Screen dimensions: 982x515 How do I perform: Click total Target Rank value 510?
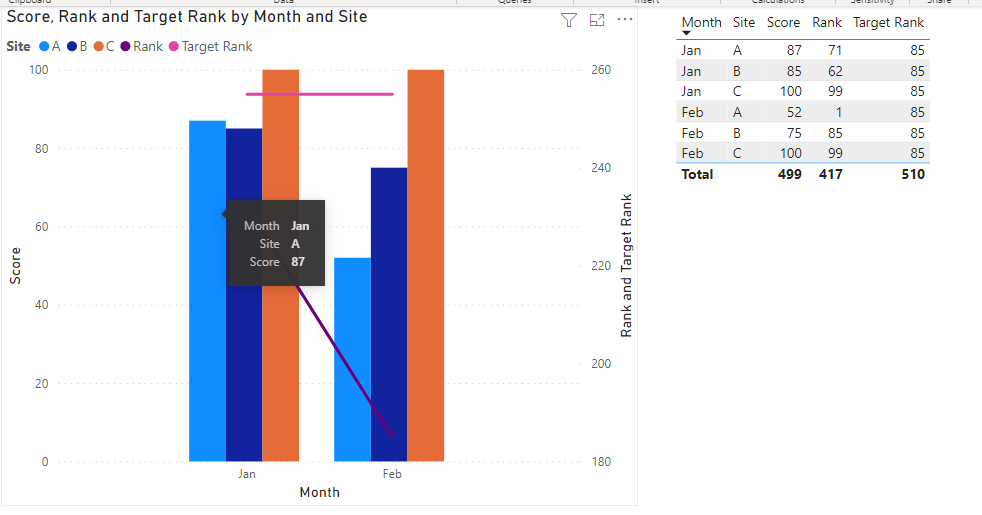[x=913, y=174]
